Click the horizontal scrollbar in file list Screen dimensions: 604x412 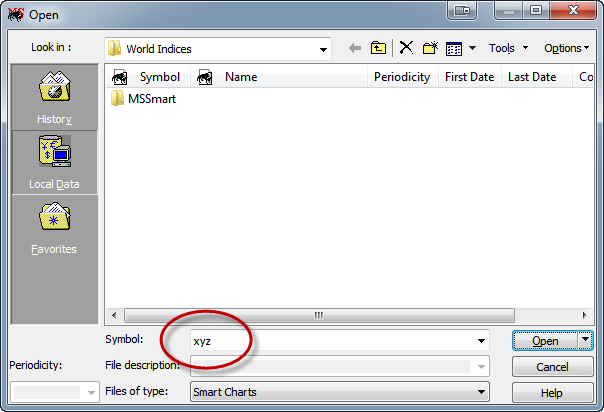(320, 314)
